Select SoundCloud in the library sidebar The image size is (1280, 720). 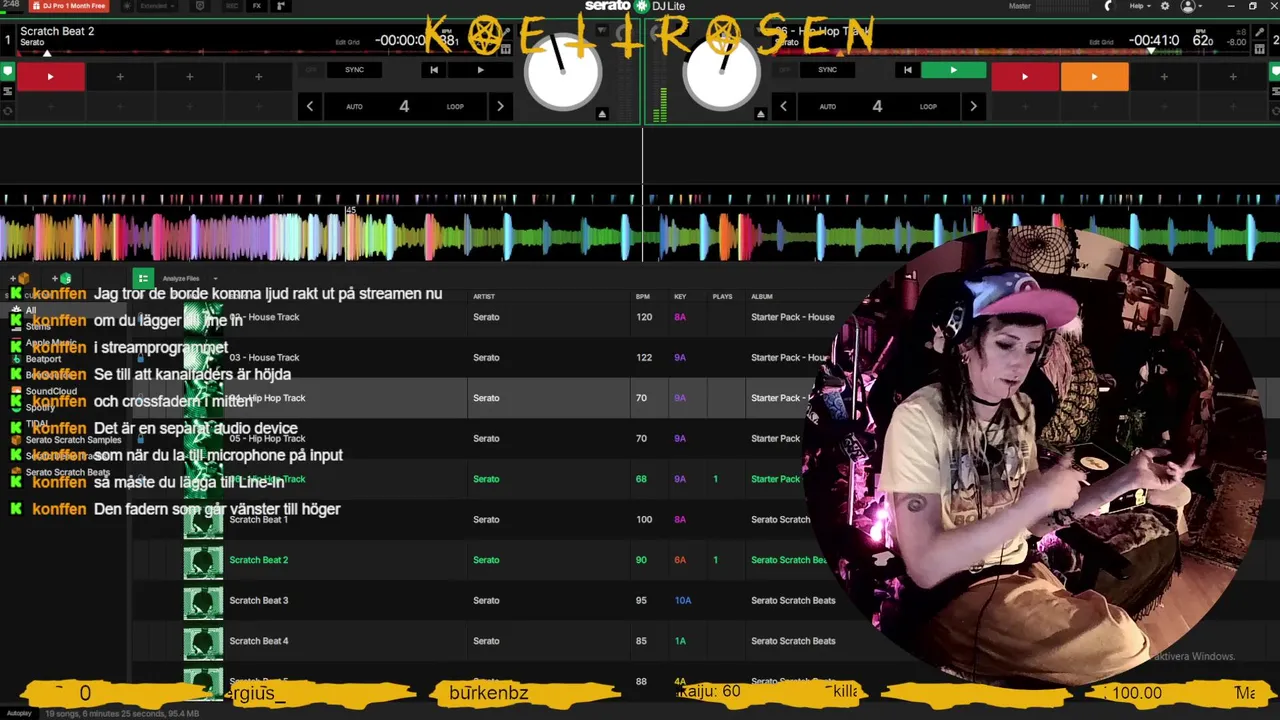point(51,391)
